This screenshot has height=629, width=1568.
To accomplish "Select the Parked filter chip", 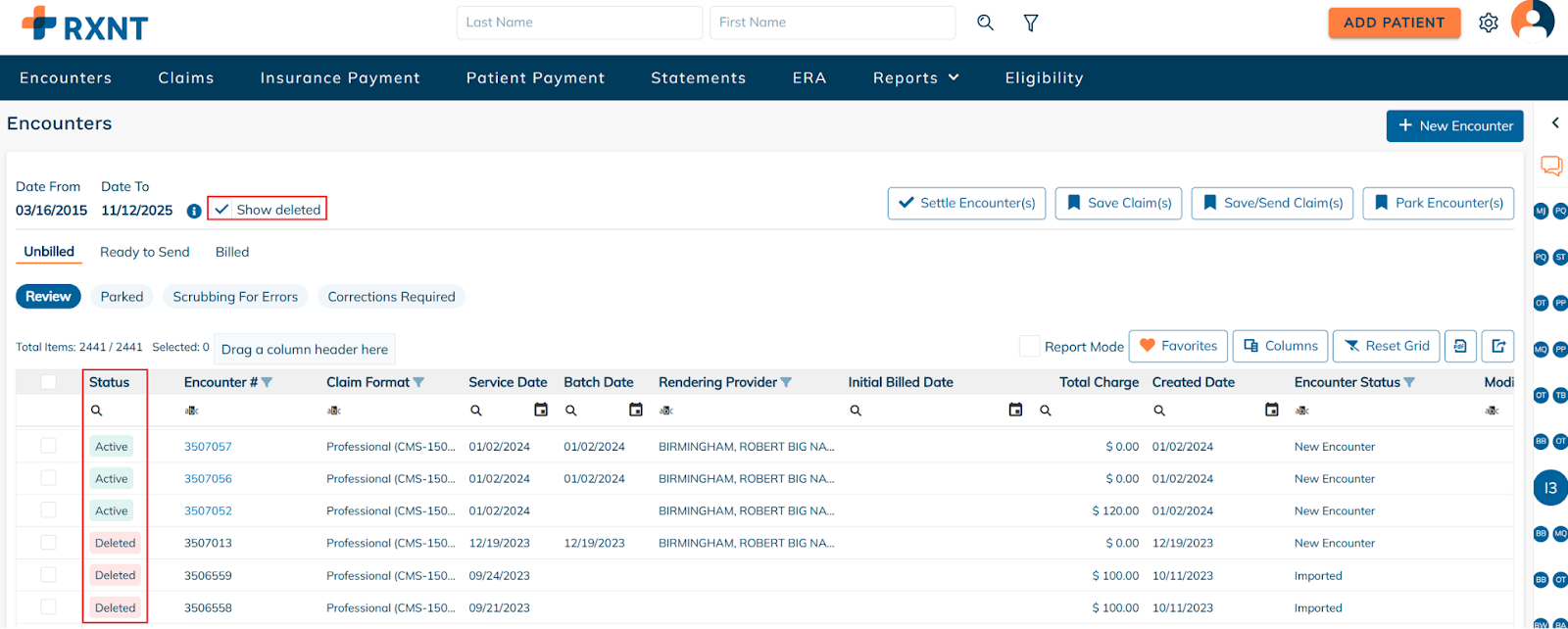I will pos(122,297).
